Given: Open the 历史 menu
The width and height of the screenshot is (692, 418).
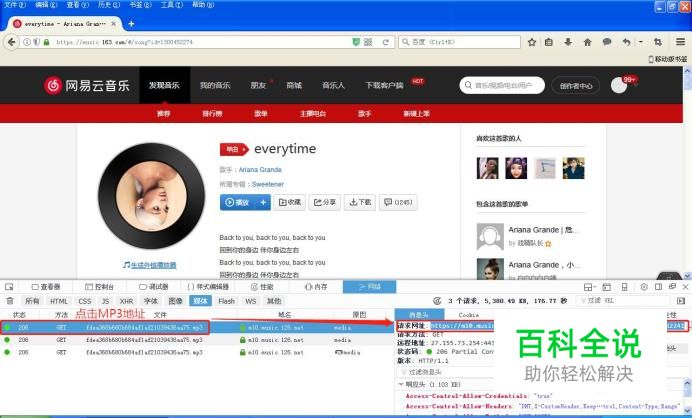Looking at the screenshot, I should point(109,4).
